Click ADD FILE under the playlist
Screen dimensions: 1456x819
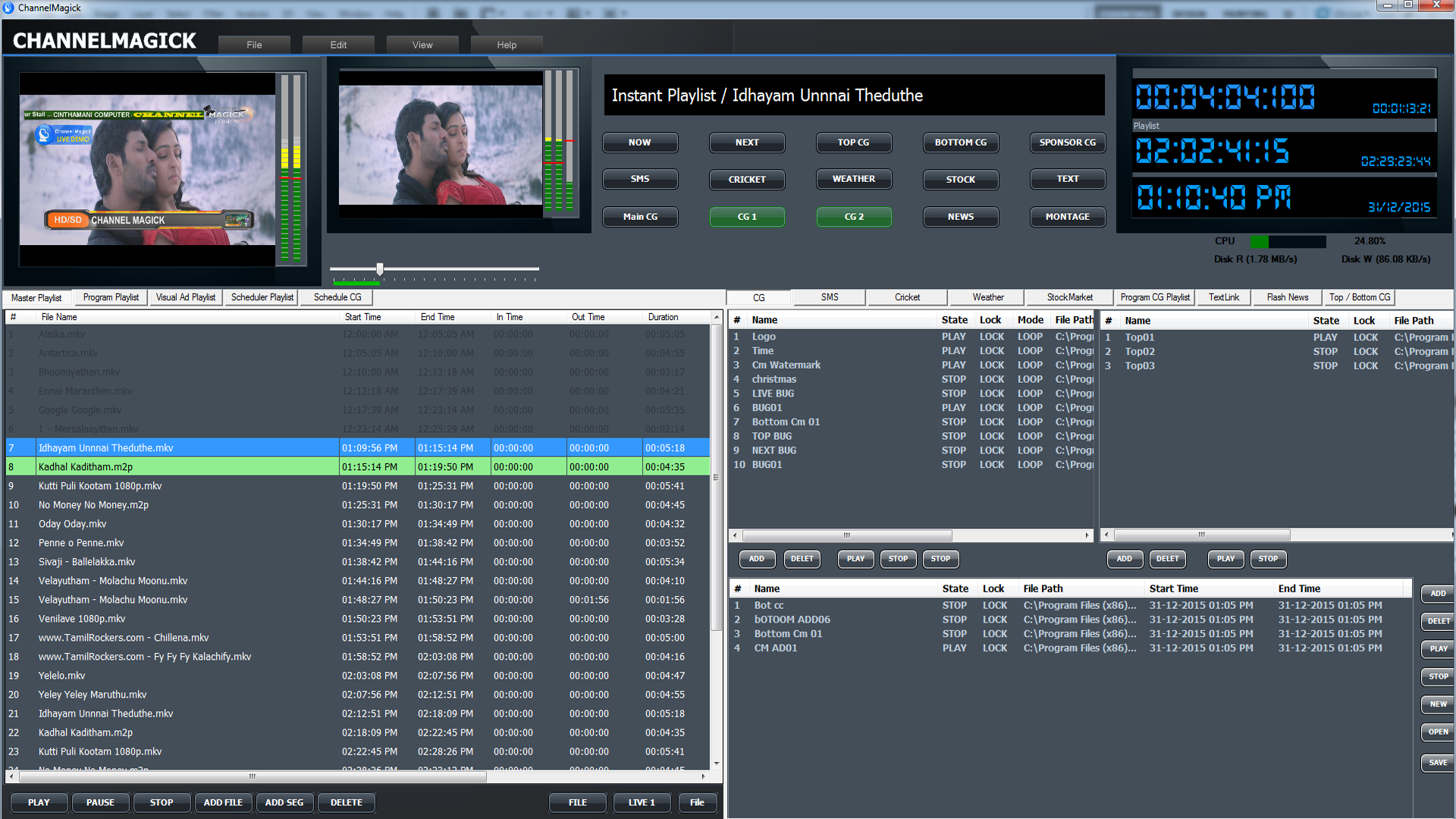click(x=223, y=802)
